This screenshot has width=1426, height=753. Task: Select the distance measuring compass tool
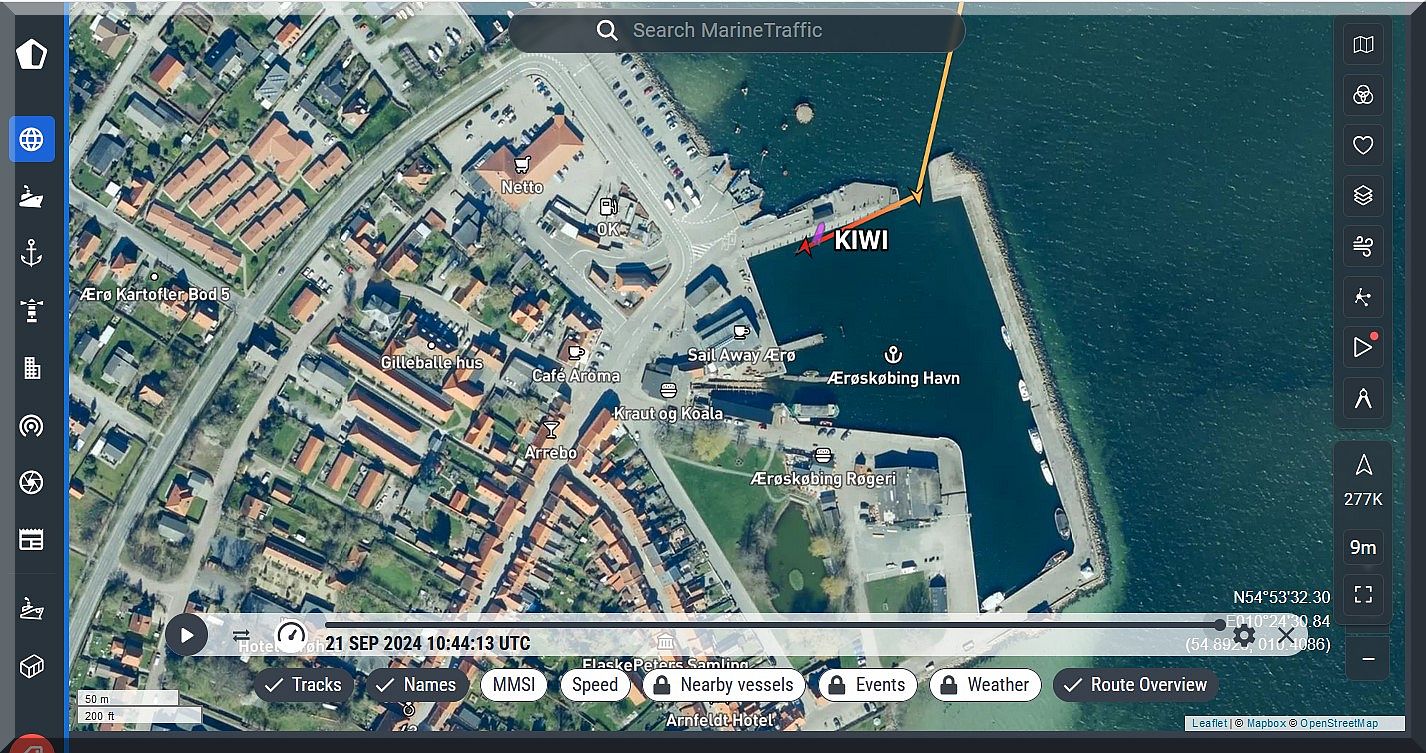point(1363,399)
